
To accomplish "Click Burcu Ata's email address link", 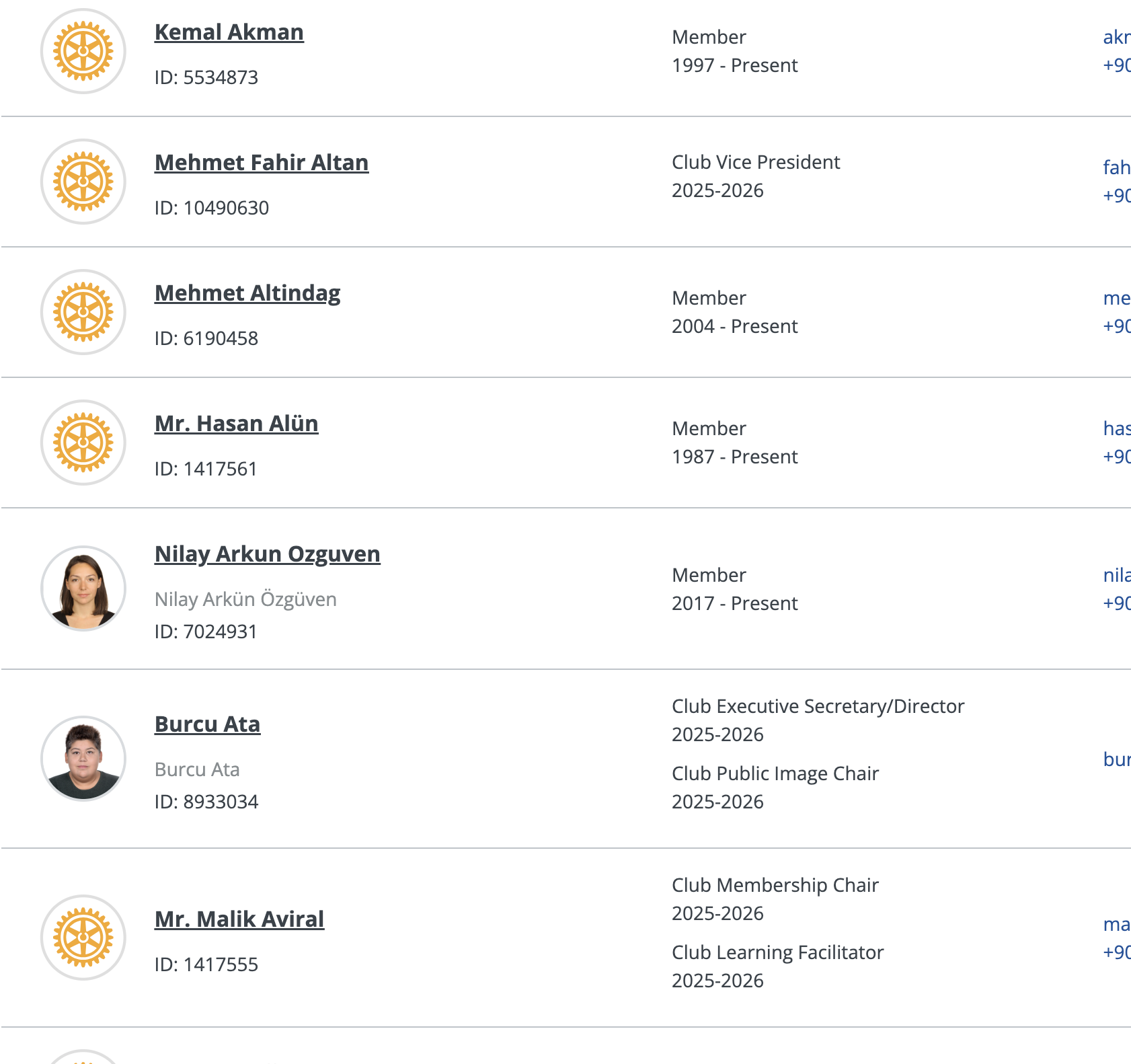I will tap(1116, 759).
